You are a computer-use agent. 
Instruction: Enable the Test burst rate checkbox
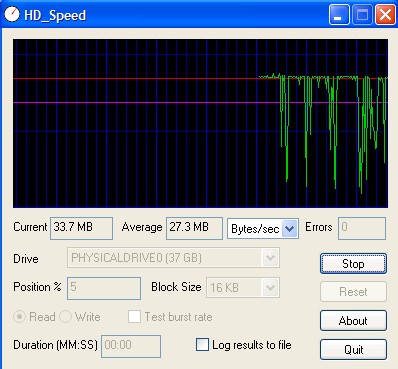click(134, 317)
